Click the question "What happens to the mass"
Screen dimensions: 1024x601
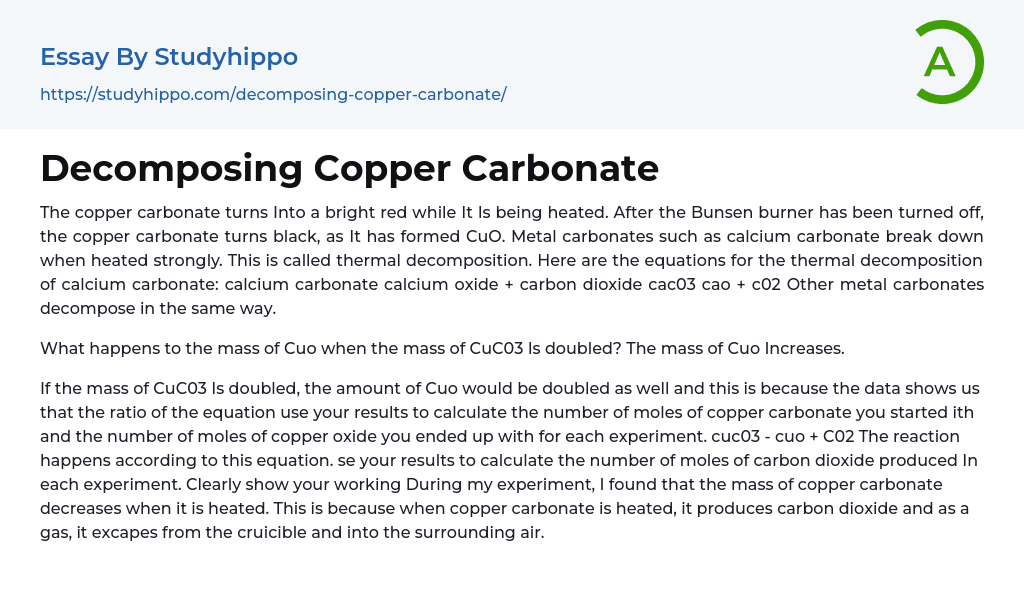150,348
